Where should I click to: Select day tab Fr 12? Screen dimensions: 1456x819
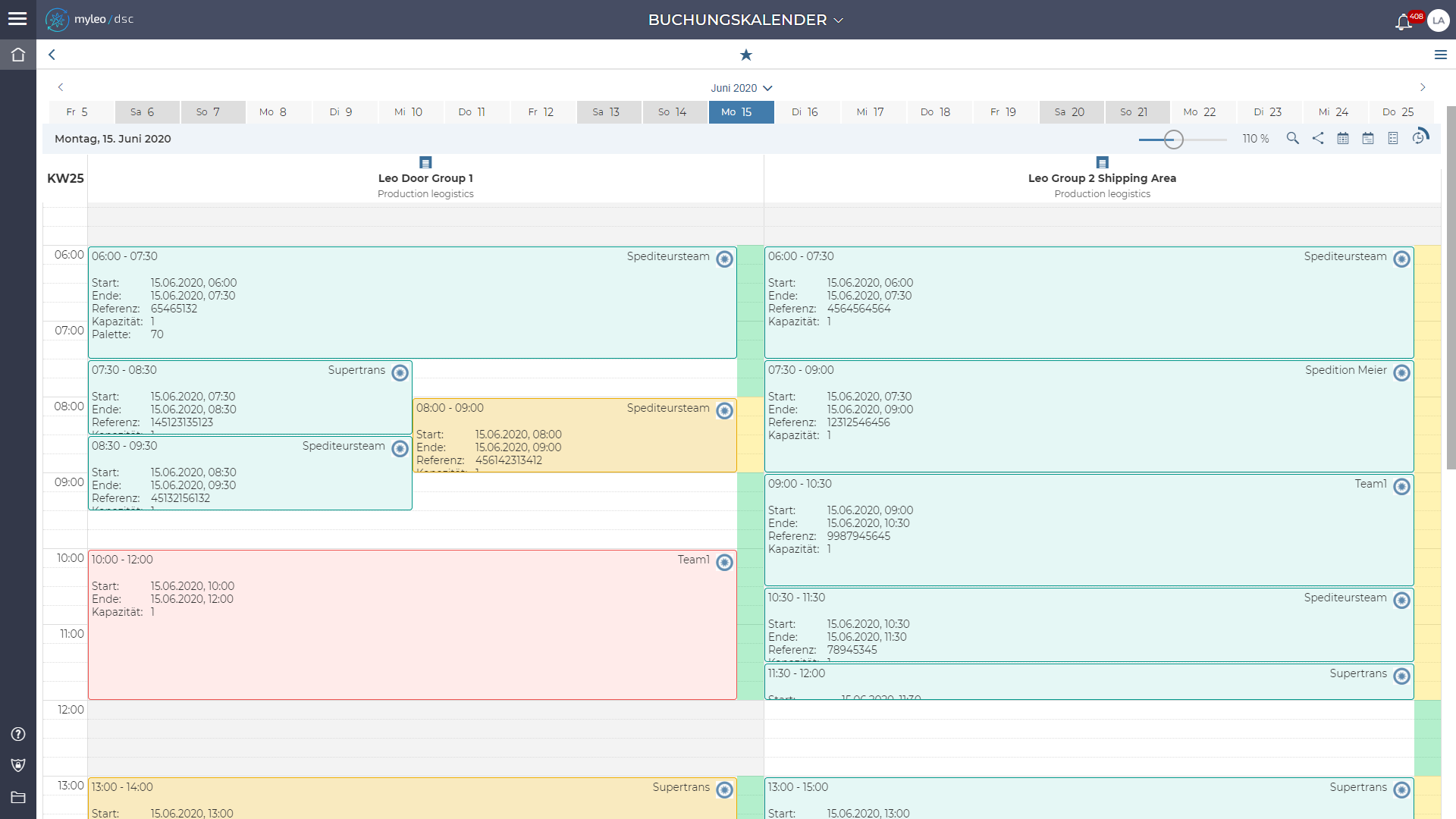[x=542, y=112]
